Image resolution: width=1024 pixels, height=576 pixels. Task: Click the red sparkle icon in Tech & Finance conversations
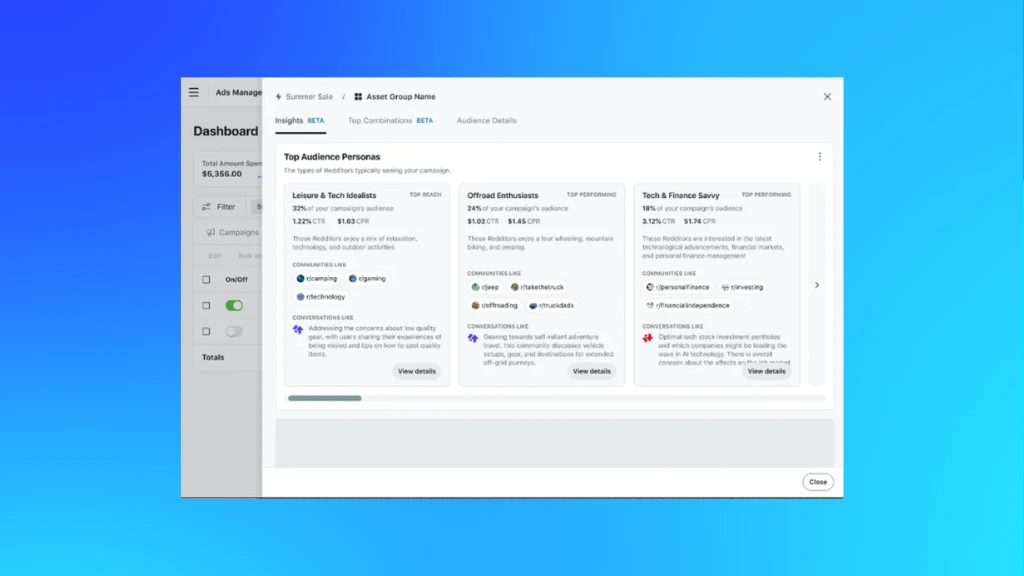coord(648,338)
